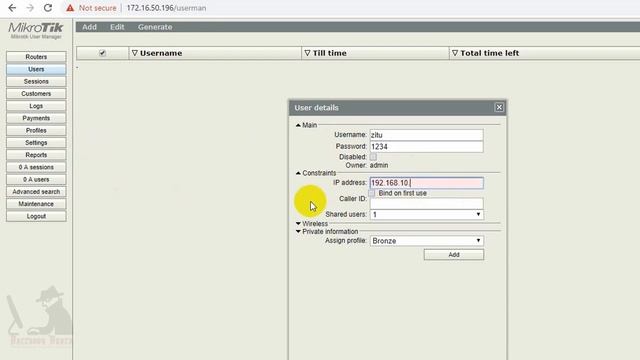Open the Reports section
Image resolution: width=640 pixels, height=360 pixels.
[36, 155]
